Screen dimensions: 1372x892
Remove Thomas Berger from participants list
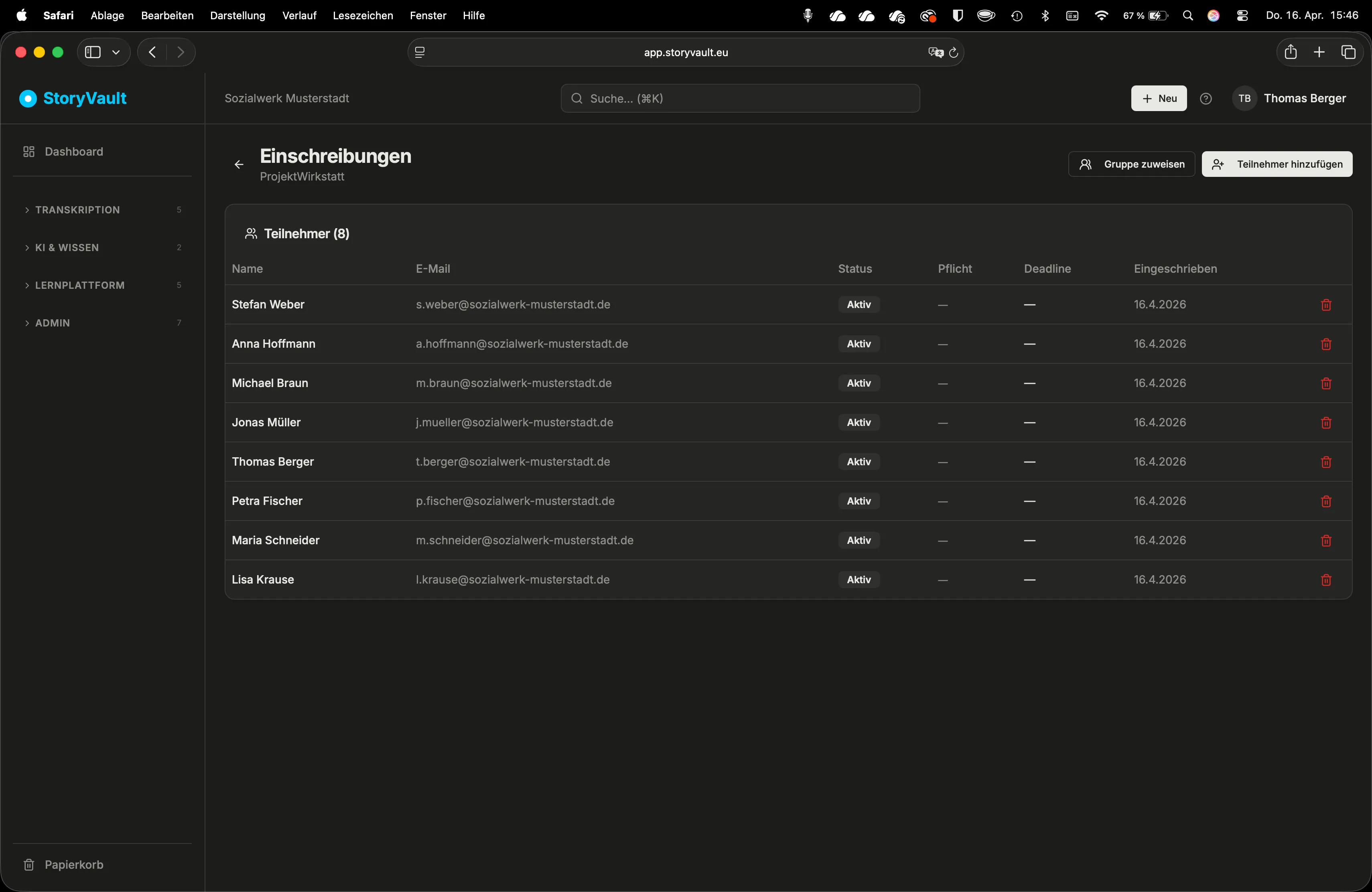(x=1326, y=462)
